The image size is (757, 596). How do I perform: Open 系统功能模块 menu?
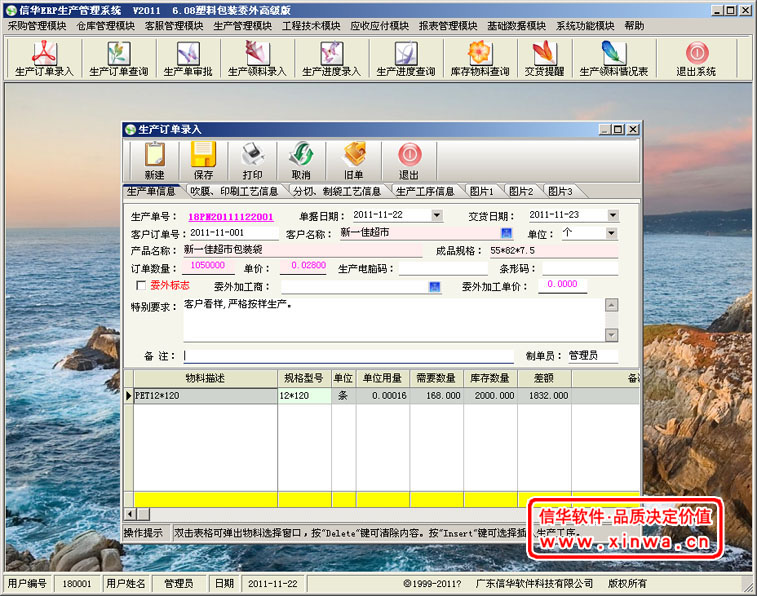[x=585, y=26]
